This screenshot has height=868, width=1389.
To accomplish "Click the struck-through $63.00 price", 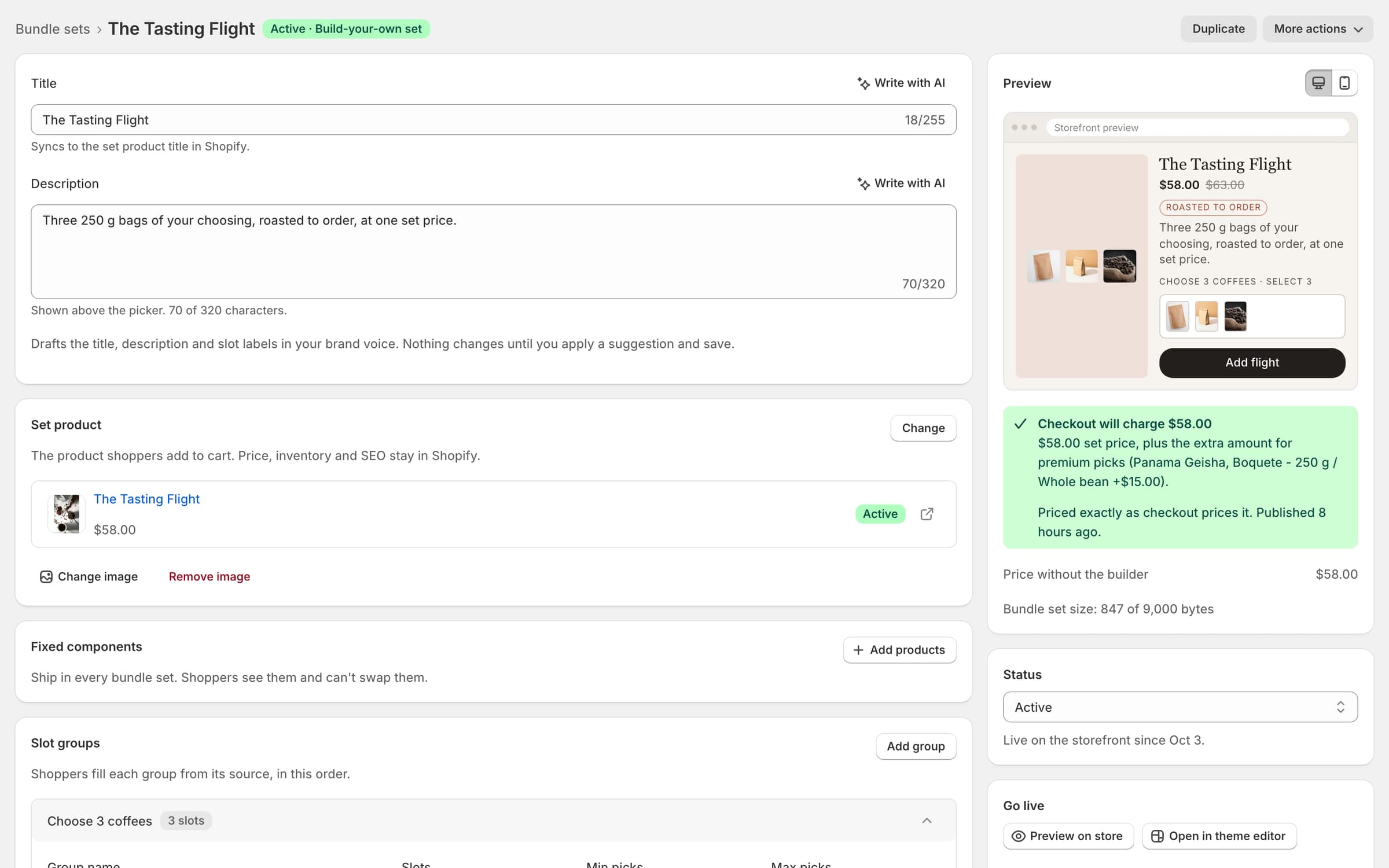I will coord(1225,185).
